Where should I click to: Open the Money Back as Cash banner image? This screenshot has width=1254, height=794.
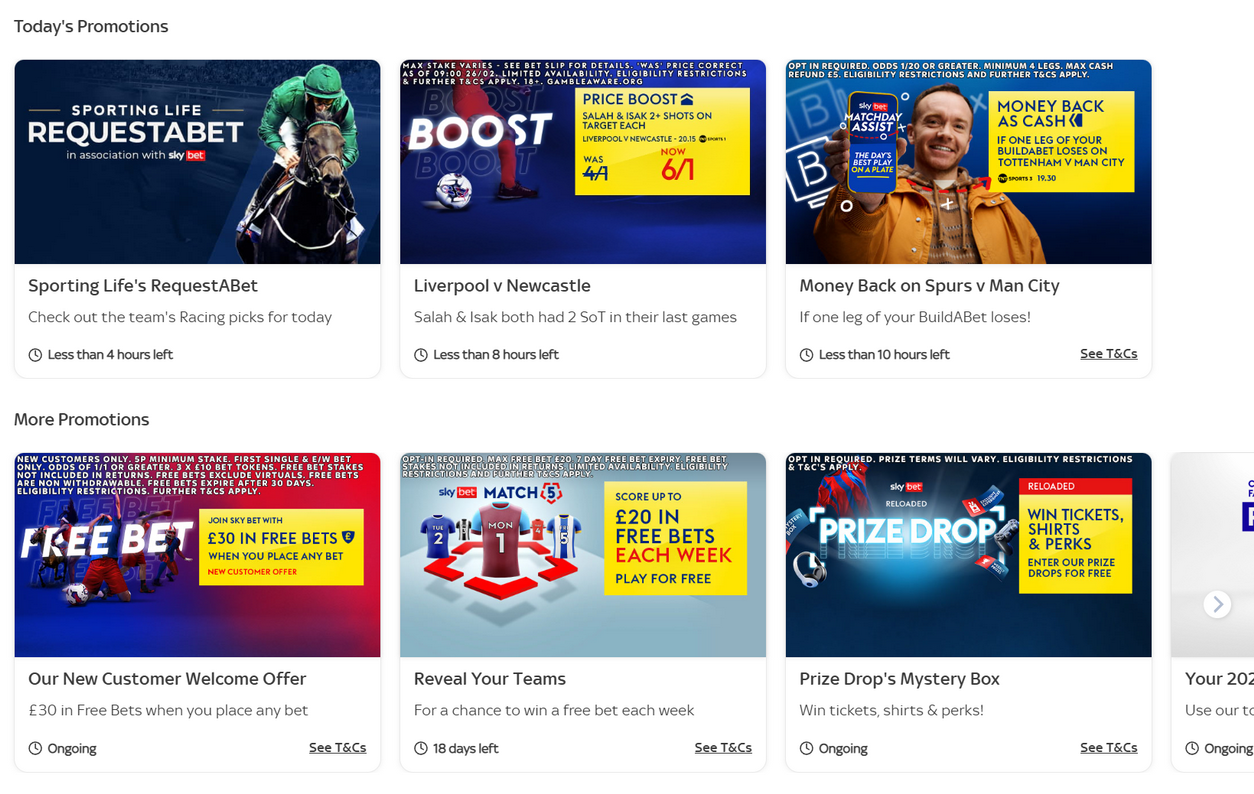pyautogui.click(x=968, y=162)
